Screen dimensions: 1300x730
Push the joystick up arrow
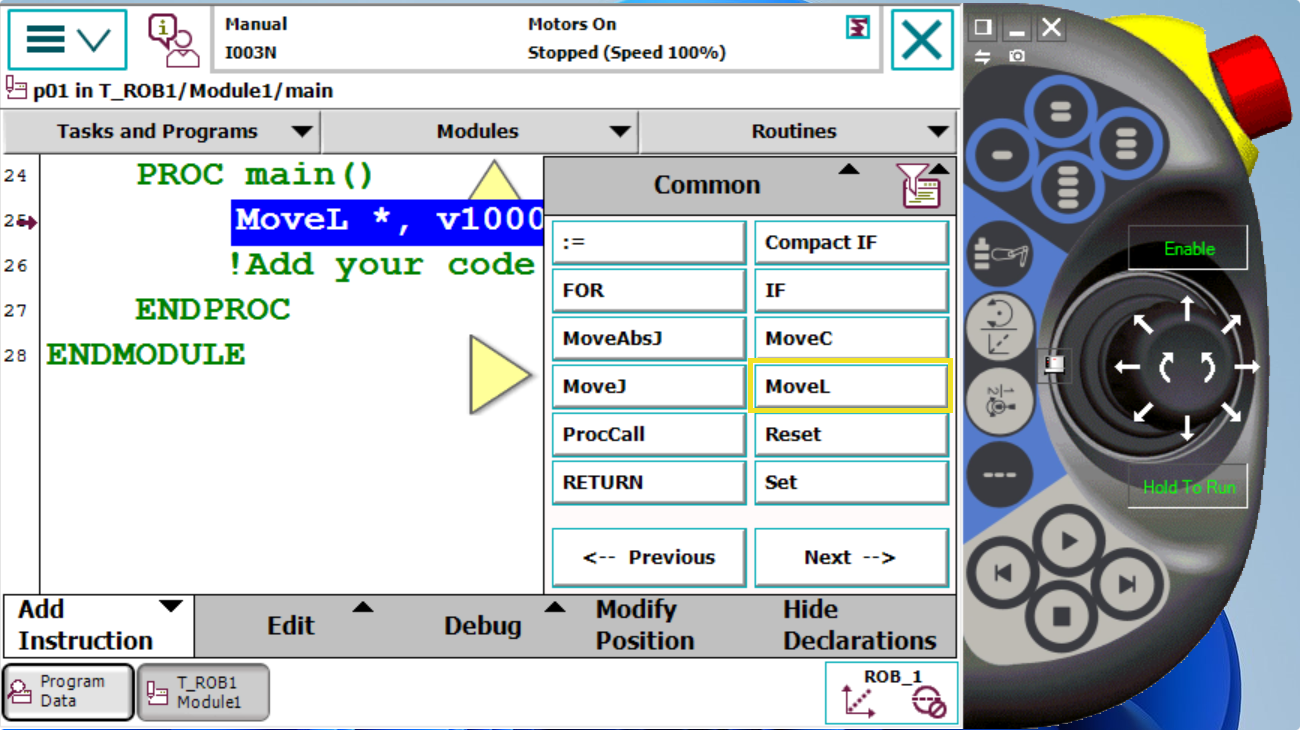[1187, 308]
